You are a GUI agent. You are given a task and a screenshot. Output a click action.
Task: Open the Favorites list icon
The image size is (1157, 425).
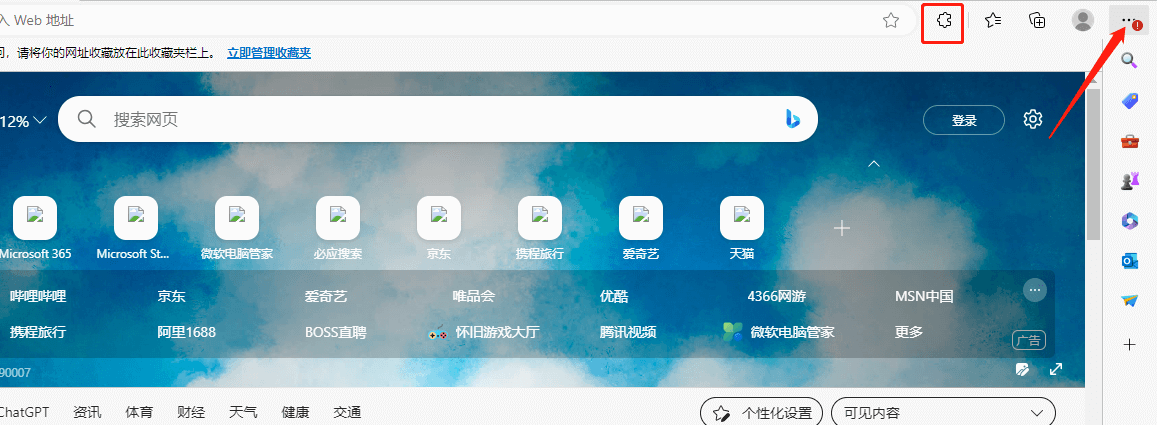(x=993, y=21)
